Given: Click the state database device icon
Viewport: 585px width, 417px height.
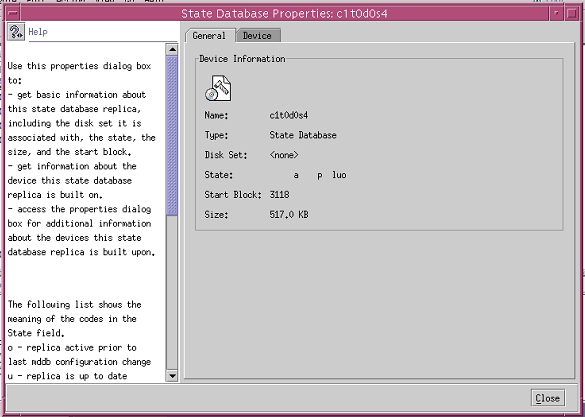Looking at the screenshot, I should [x=218, y=88].
